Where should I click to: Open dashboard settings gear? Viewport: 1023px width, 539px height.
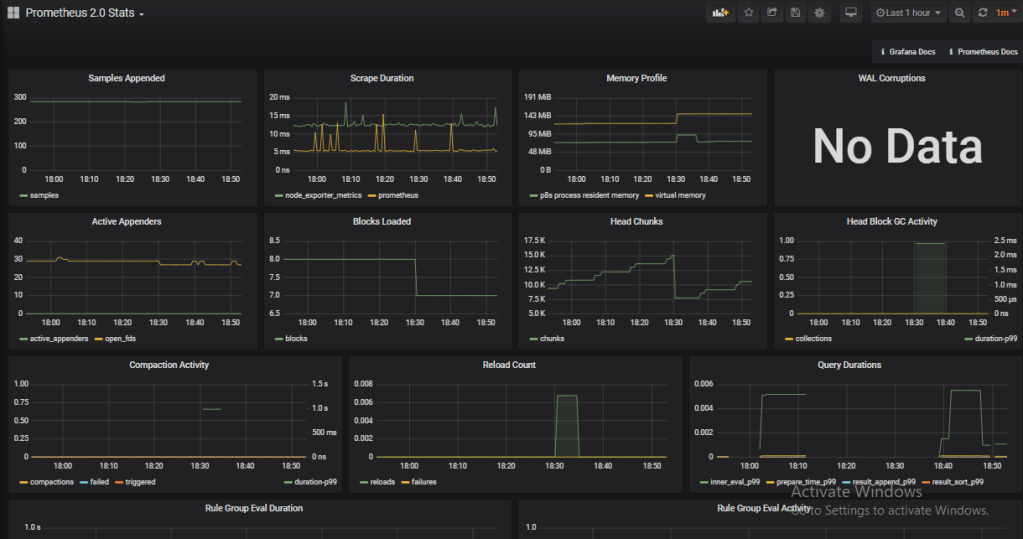820,13
